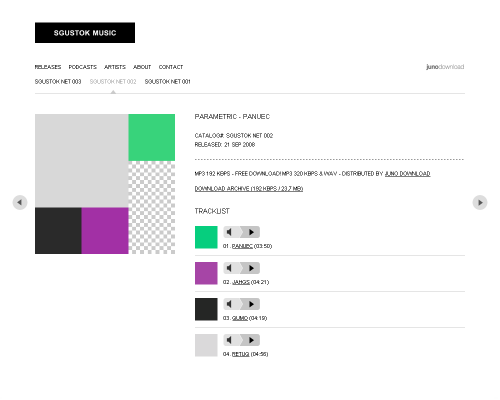Open the Artists page
This screenshot has width=500, height=400.
click(x=115, y=67)
